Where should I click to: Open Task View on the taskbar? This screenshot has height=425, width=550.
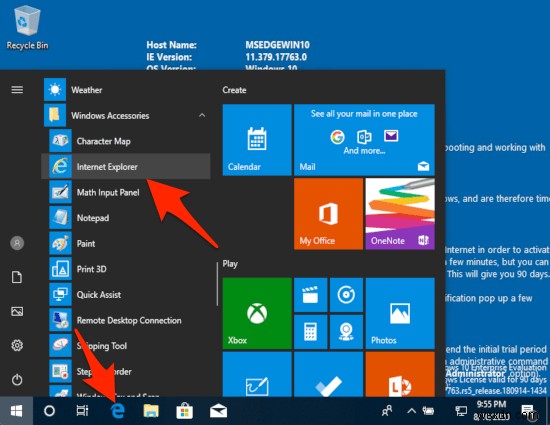point(82,411)
